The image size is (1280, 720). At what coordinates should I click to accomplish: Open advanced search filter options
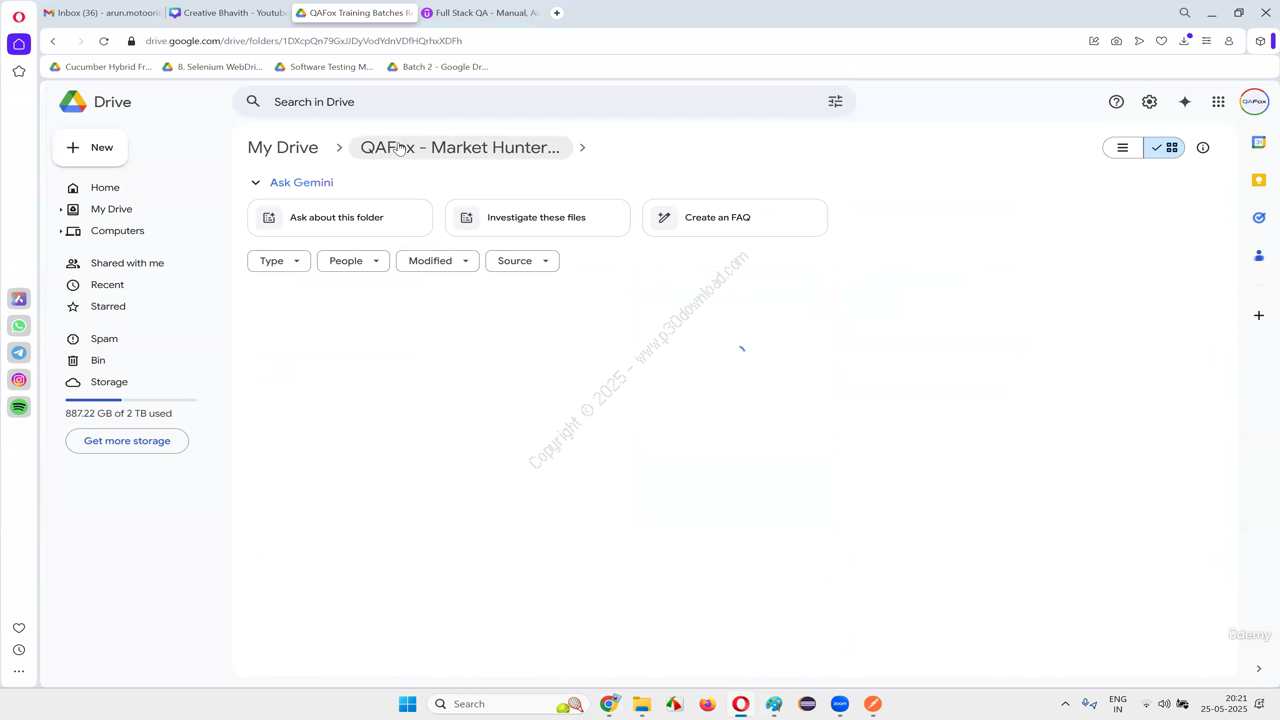click(x=835, y=102)
